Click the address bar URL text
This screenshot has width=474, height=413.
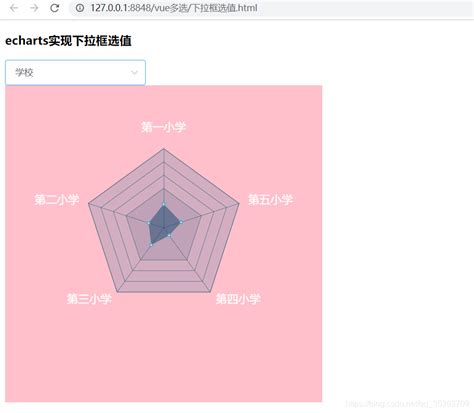click(174, 8)
